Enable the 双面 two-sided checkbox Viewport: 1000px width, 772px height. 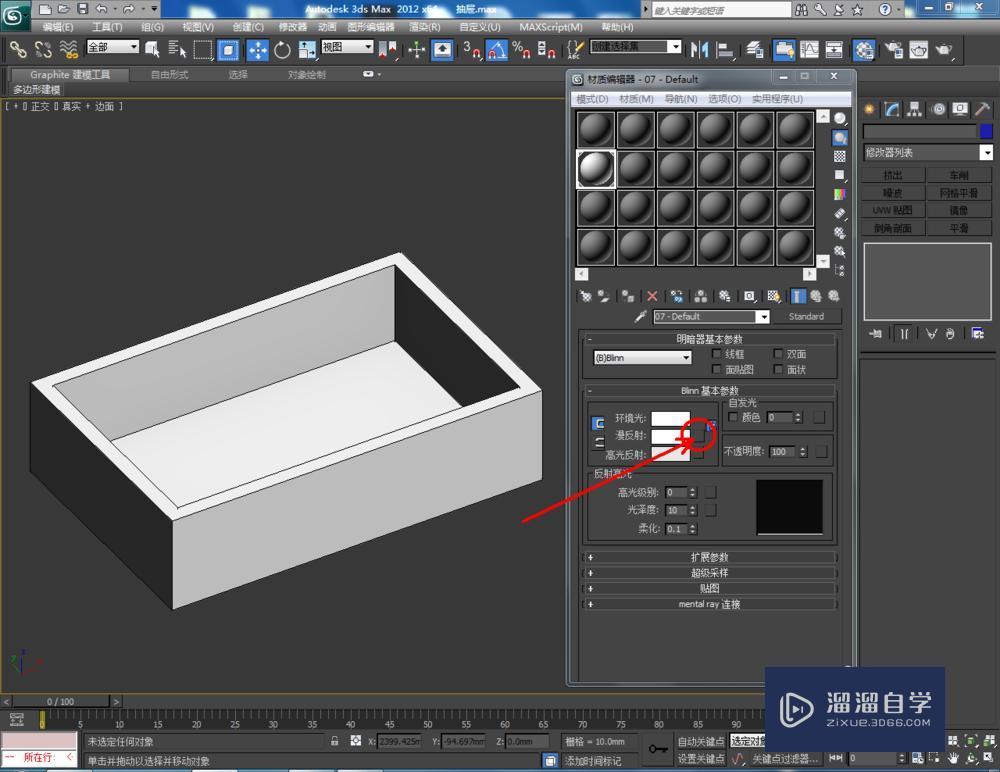[x=775, y=355]
